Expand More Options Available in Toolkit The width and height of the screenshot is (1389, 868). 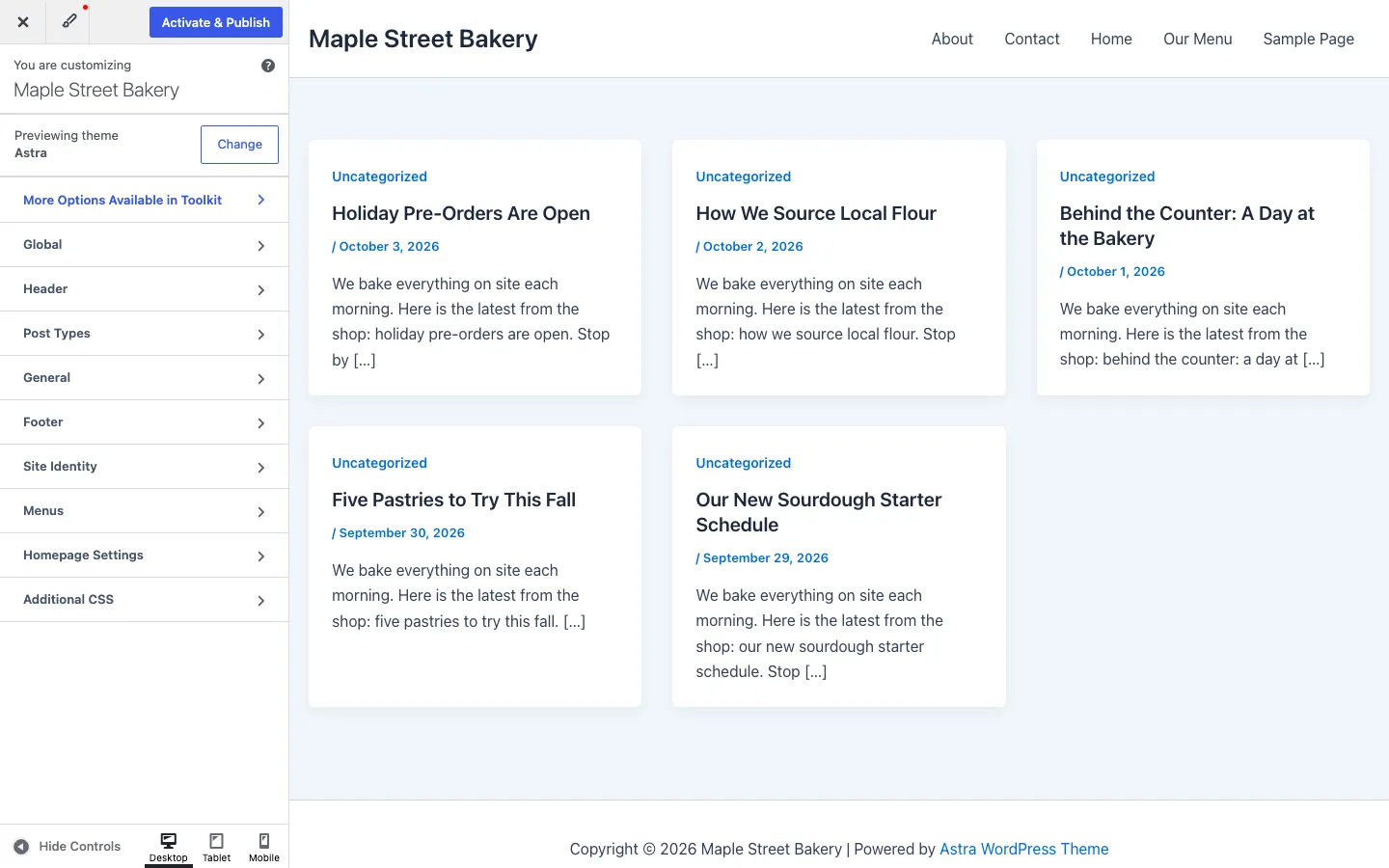[145, 200]
